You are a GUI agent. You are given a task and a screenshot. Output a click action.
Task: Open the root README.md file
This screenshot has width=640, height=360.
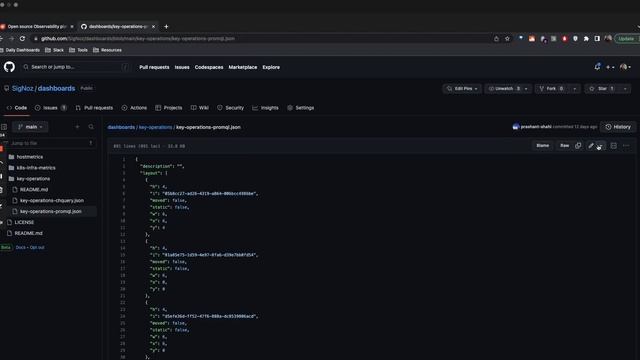(24, 233)
